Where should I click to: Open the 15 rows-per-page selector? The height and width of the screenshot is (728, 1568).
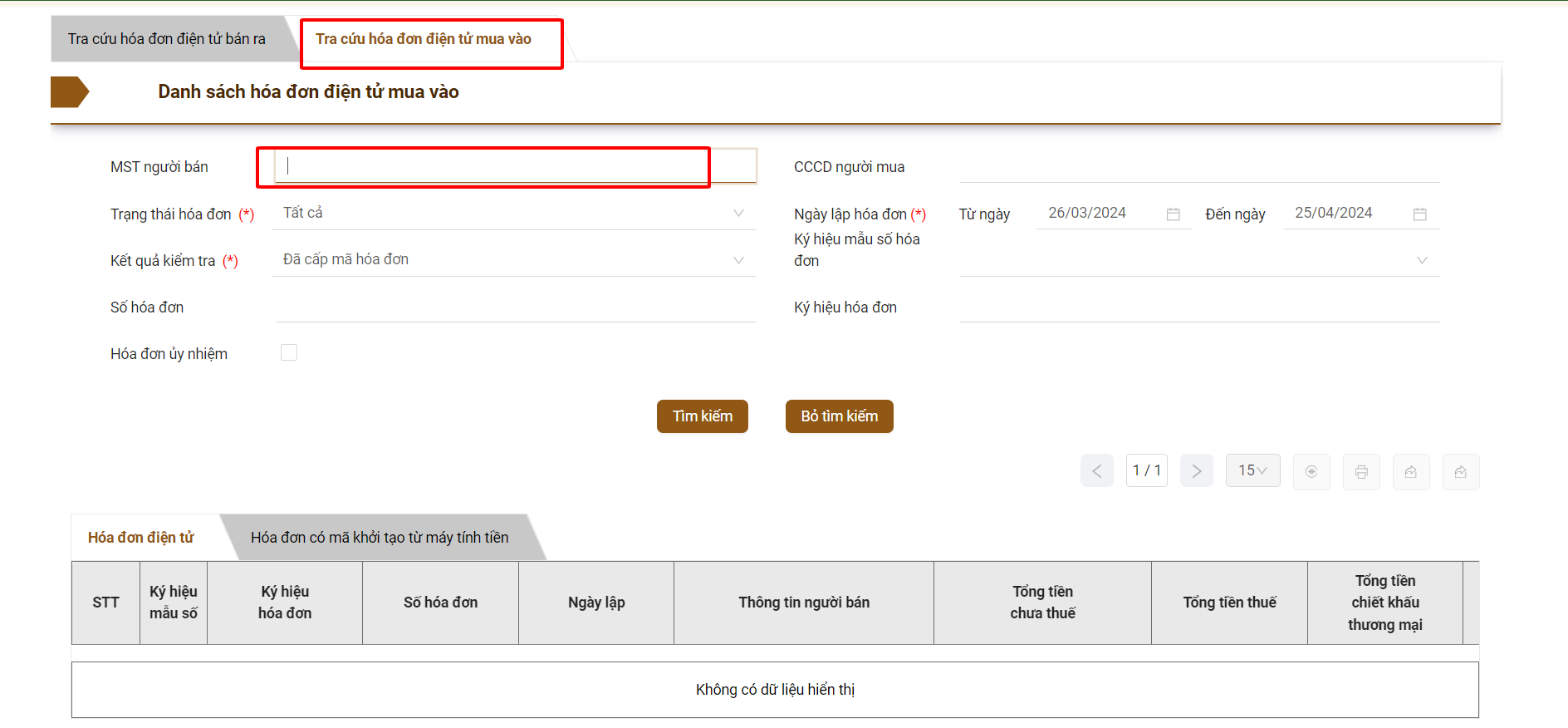pos(1252,470)
